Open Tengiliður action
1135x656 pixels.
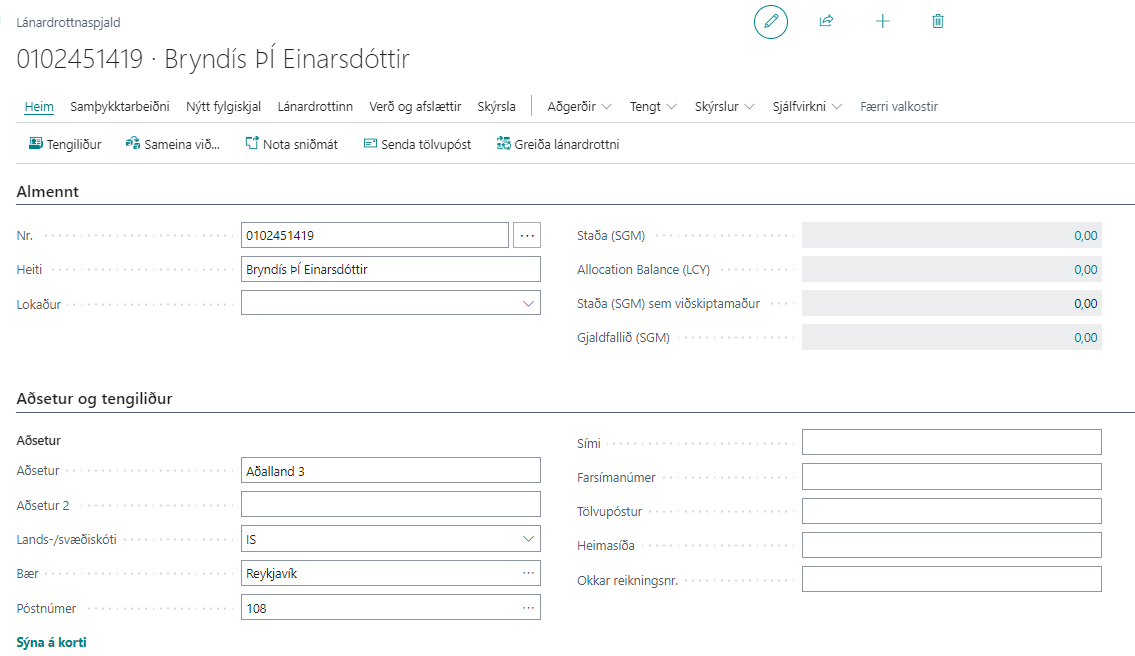pos(65,144)
